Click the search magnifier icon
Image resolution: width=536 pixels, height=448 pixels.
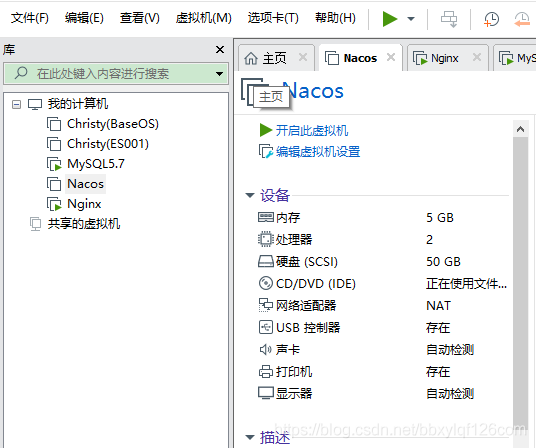click(21, 73)
